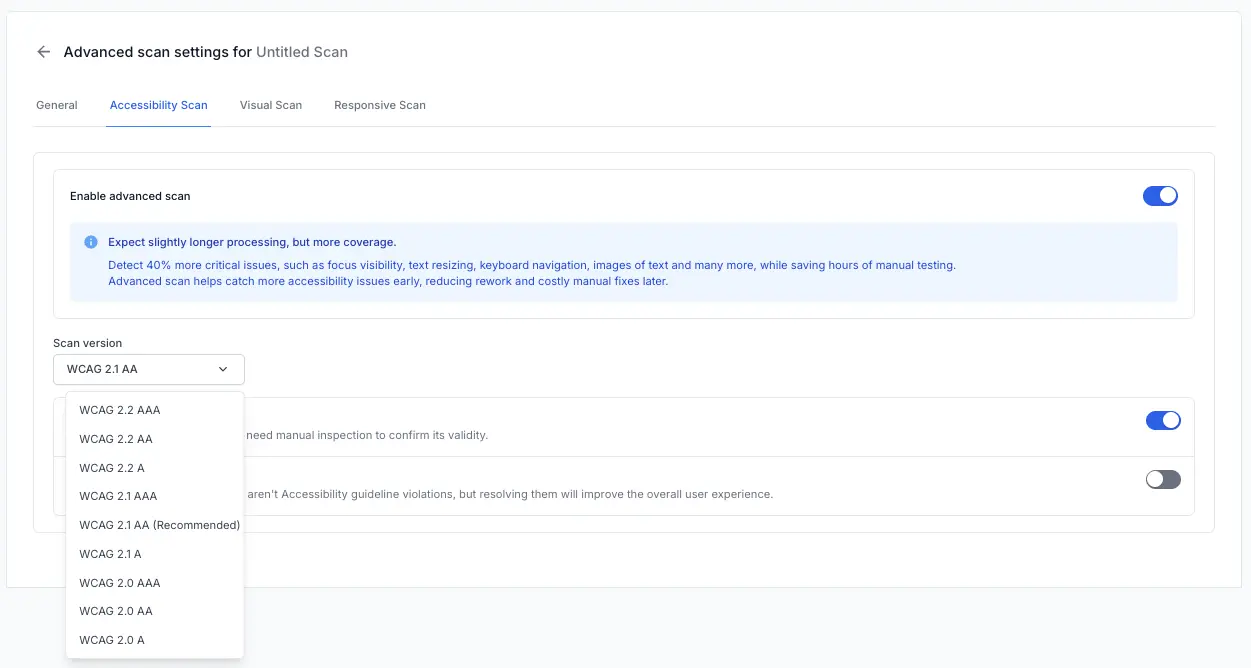
Task: Select WCAG 2.2 A option
Action: pyautogui.click(x=112, y=468)
